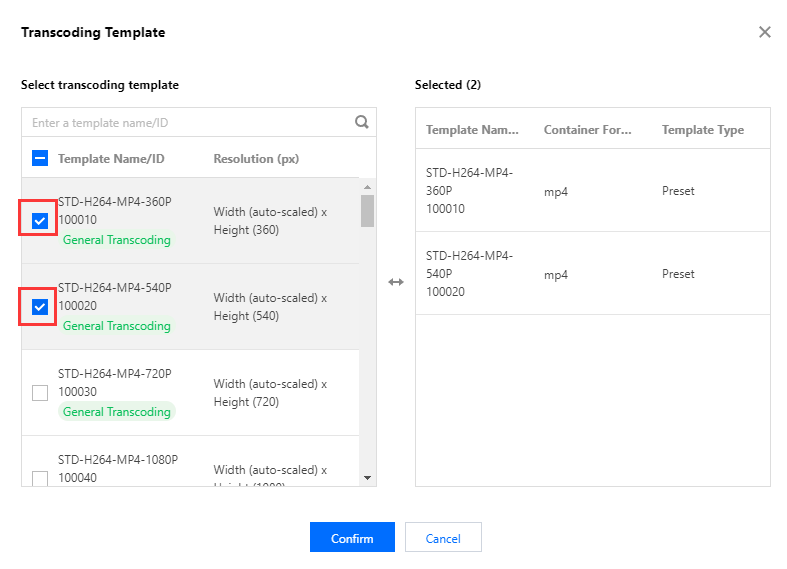This screenshot has height=569, width=787.
Task: Click the Container Format column header
Action: pyautogui.click(x=587, y=130)
